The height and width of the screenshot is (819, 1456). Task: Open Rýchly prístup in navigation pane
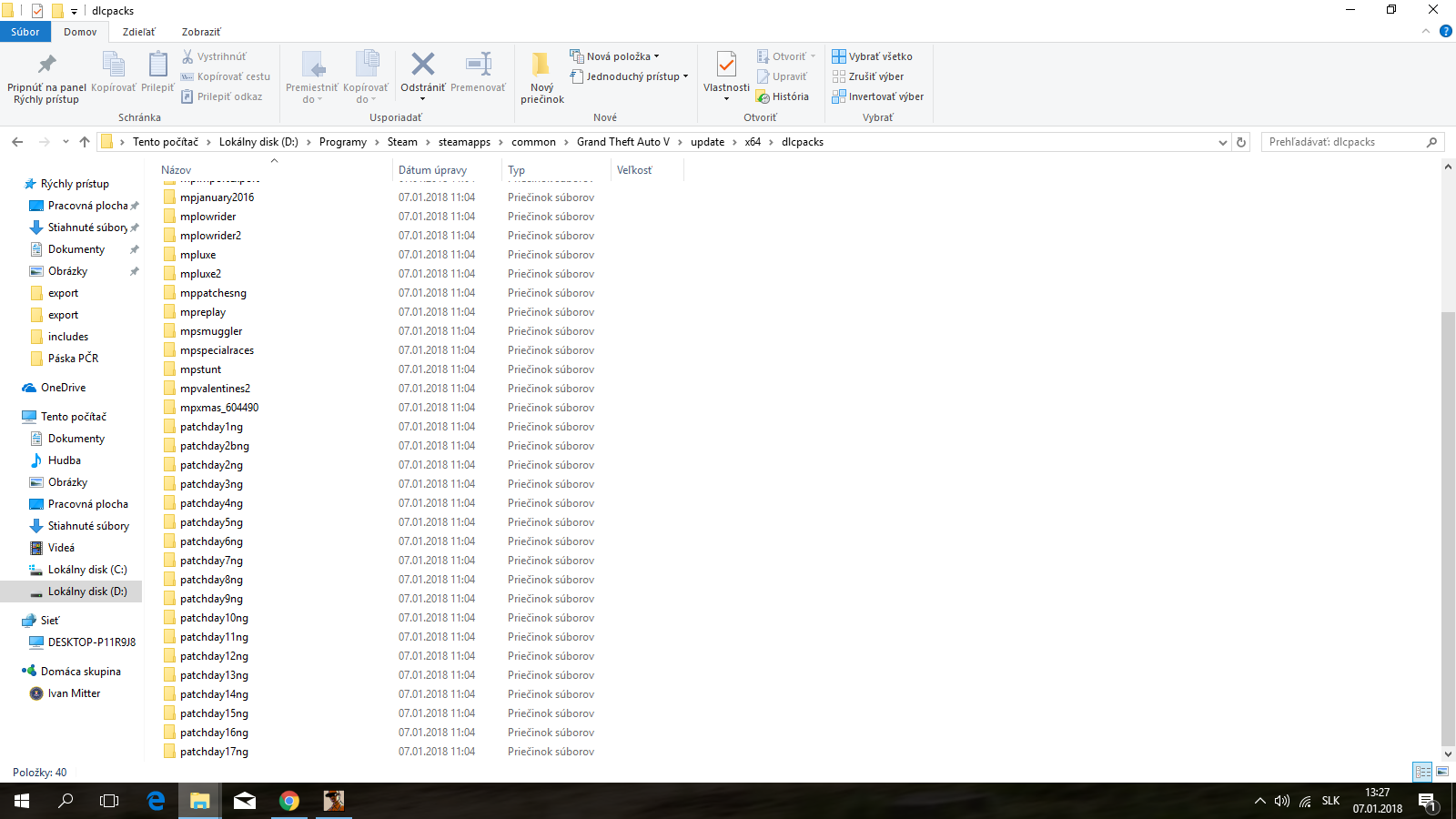point(75,184)
